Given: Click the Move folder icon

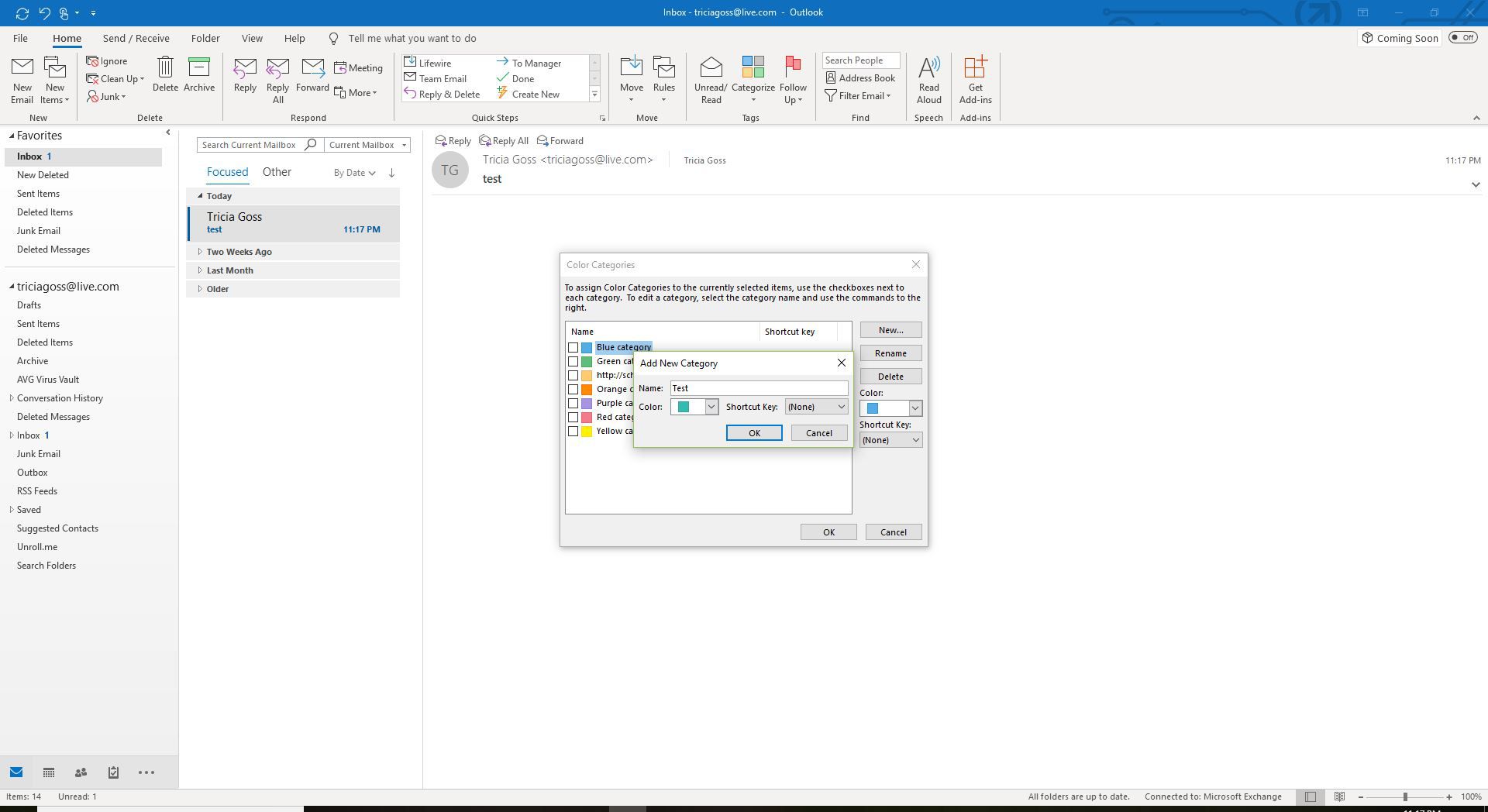Looking at the screenshot, I should (632, 68).
